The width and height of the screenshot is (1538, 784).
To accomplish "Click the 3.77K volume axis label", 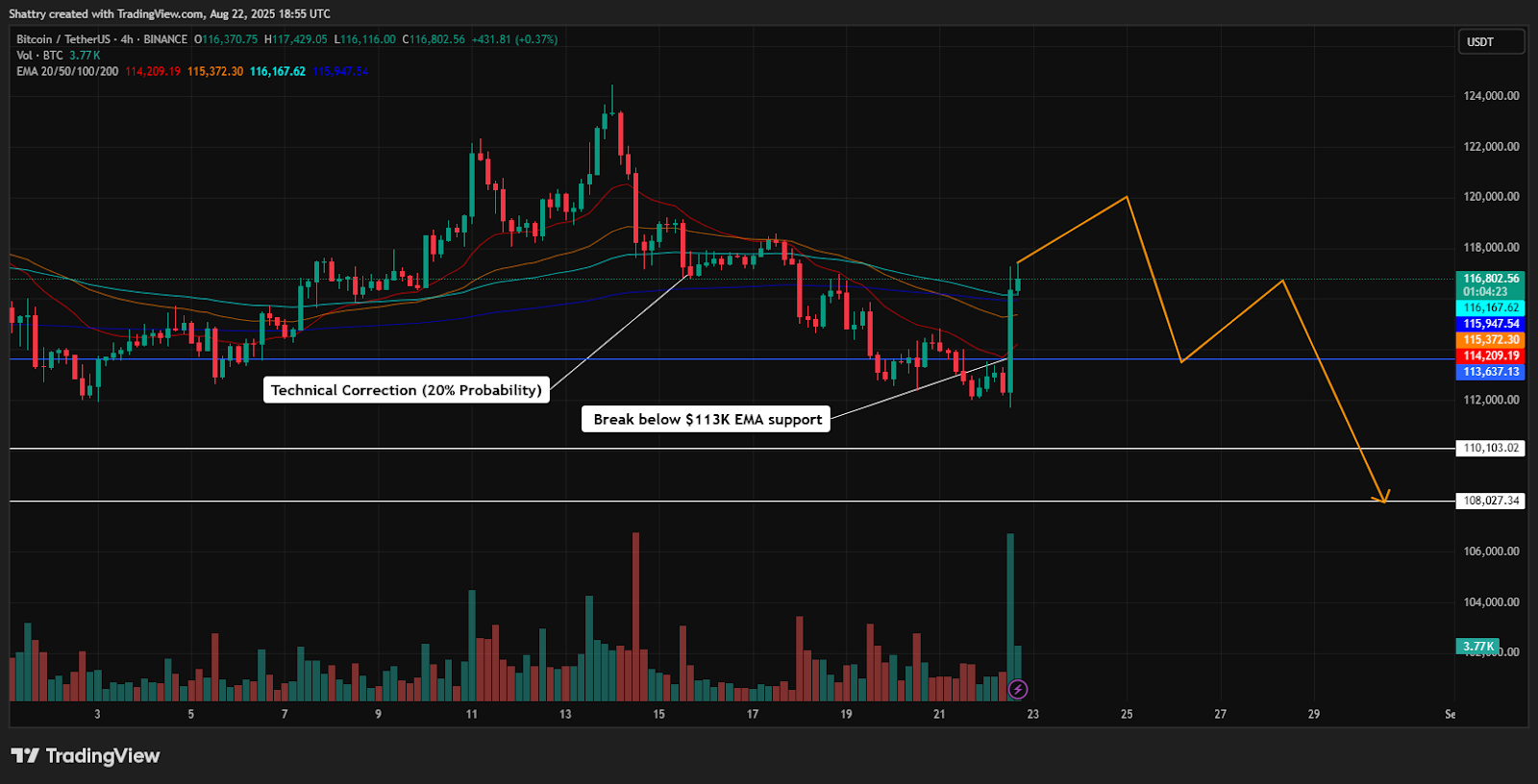I will coord(1478,646).
